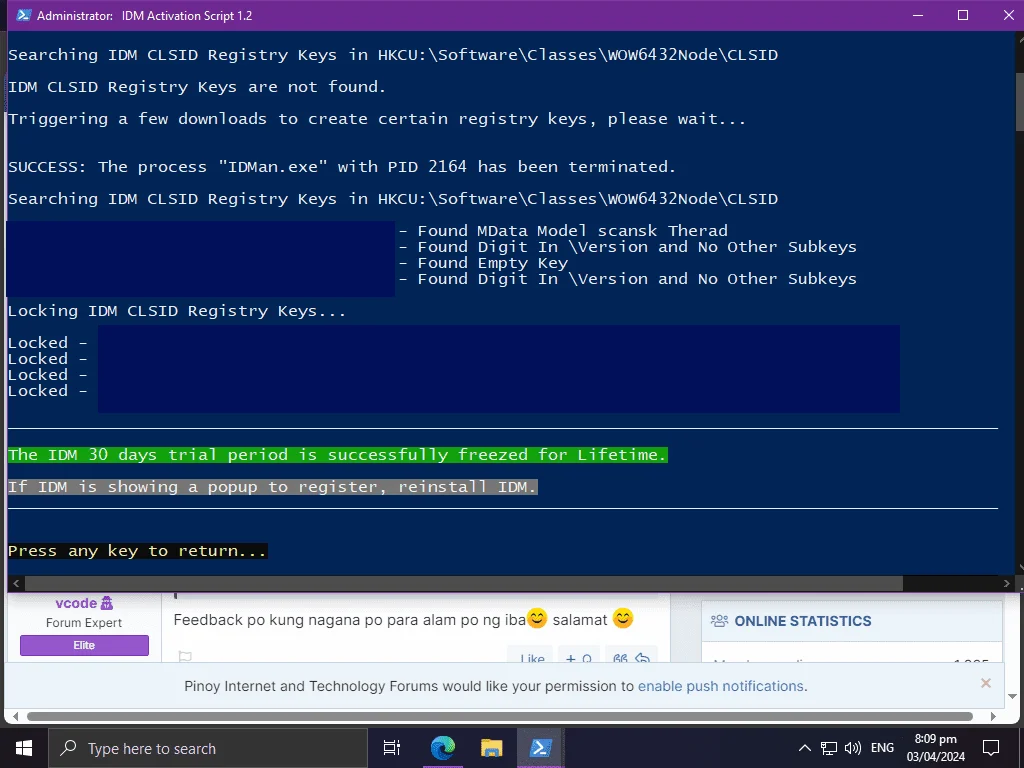Viewport: 1024px width, 768px height.
Task: Open the network status tray icon
Action: click(829, 748)
